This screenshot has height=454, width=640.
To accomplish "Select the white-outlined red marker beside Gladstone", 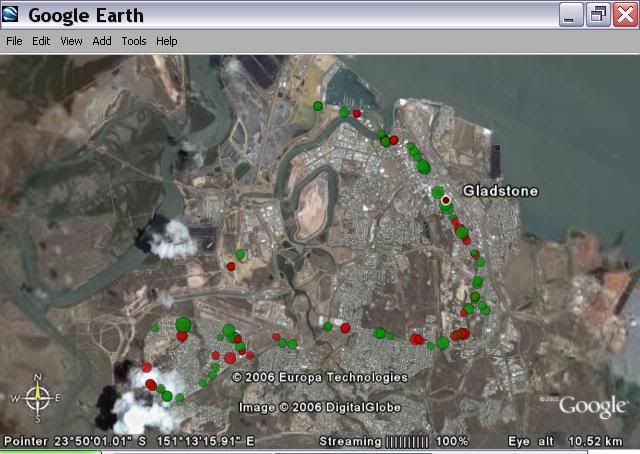I will point(446,200).
